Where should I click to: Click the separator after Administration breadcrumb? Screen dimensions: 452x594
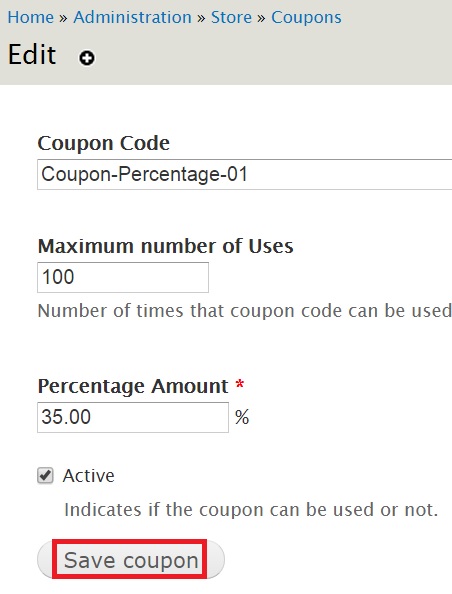(201, 18)
